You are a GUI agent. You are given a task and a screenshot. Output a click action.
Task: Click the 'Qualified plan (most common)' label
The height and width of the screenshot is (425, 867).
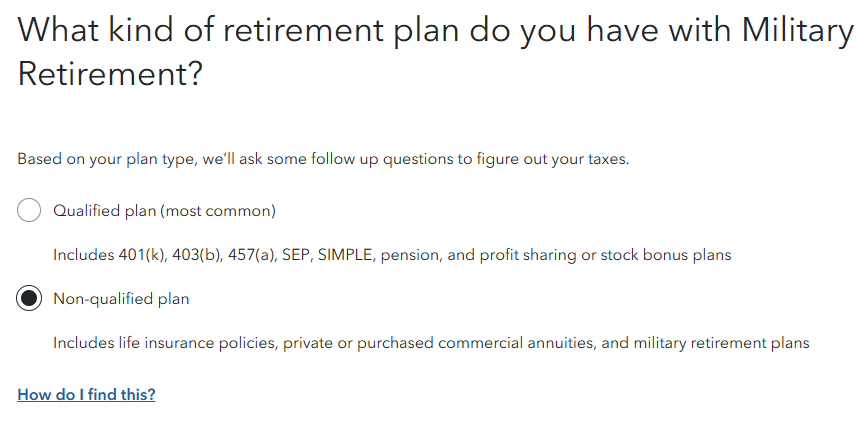[x=164, y=211]
